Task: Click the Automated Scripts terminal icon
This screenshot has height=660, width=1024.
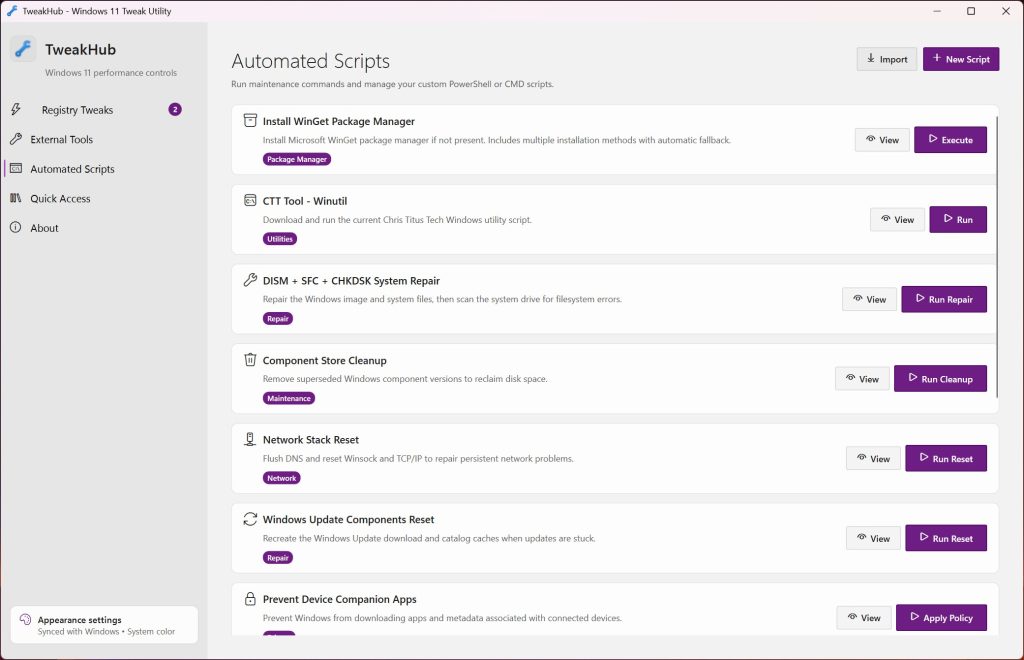Action: point(16,168)
